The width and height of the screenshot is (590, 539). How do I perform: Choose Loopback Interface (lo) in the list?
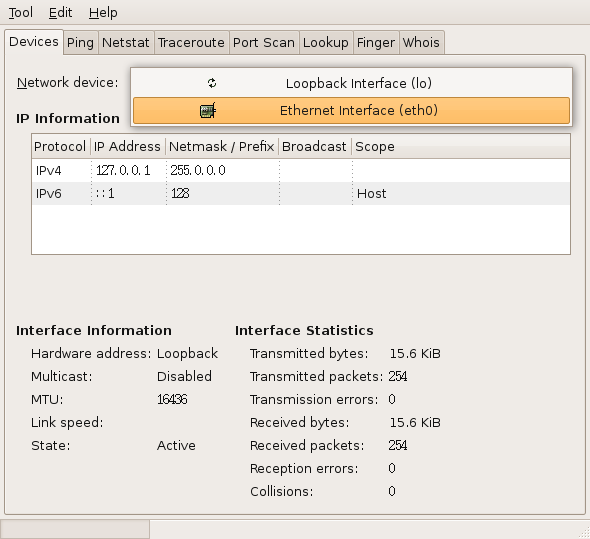pyautogui.click(x=351, y=83)
